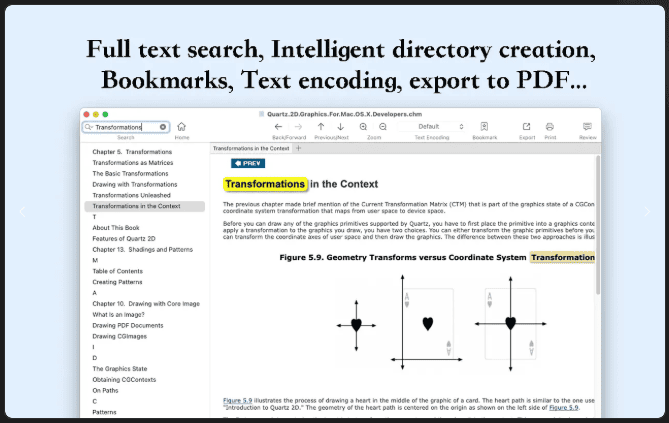Zoom in with the plus magnifier

pos(363,127)
